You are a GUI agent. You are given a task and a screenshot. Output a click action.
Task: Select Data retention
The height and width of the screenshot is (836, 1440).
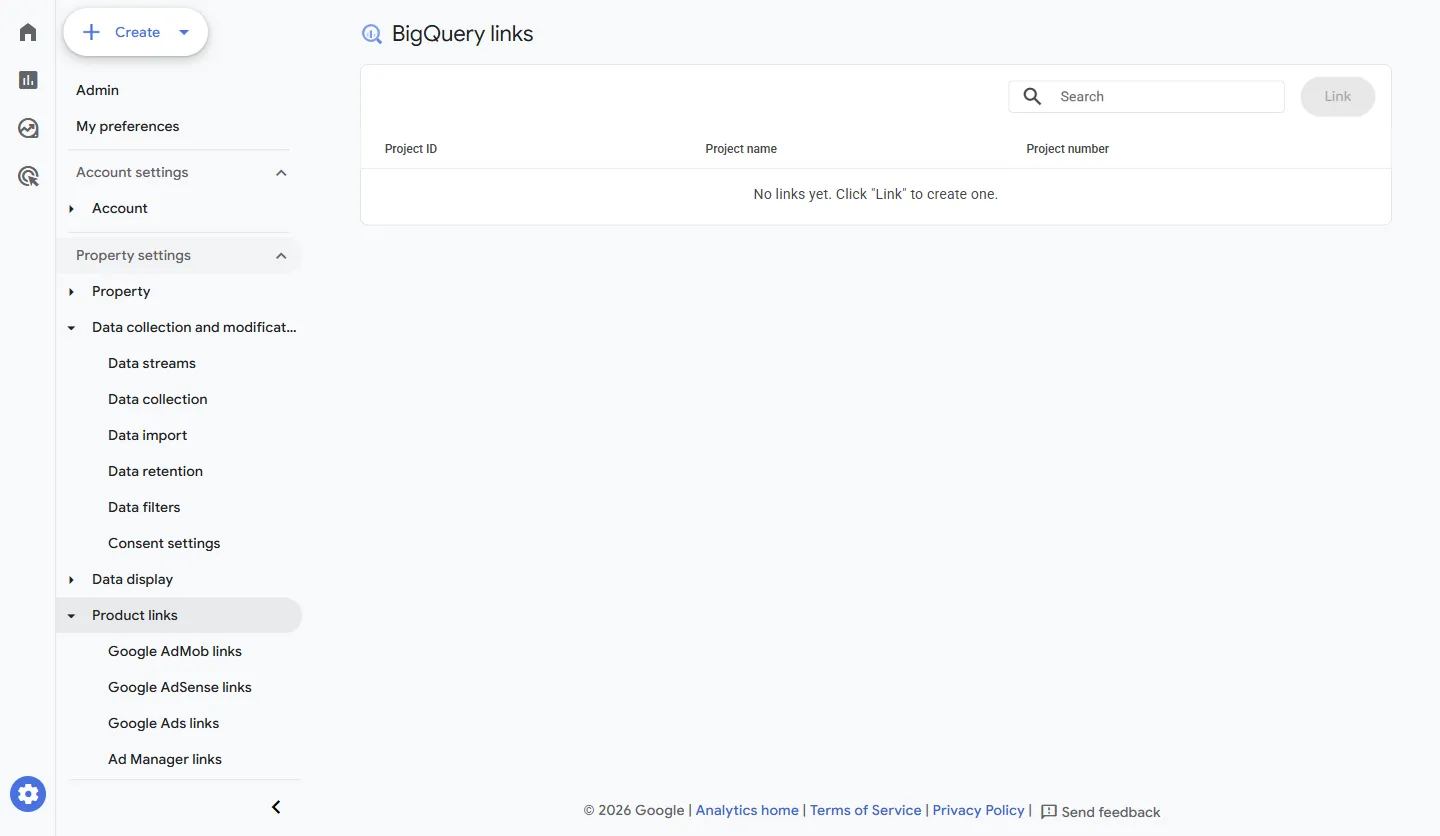(155, 471)
